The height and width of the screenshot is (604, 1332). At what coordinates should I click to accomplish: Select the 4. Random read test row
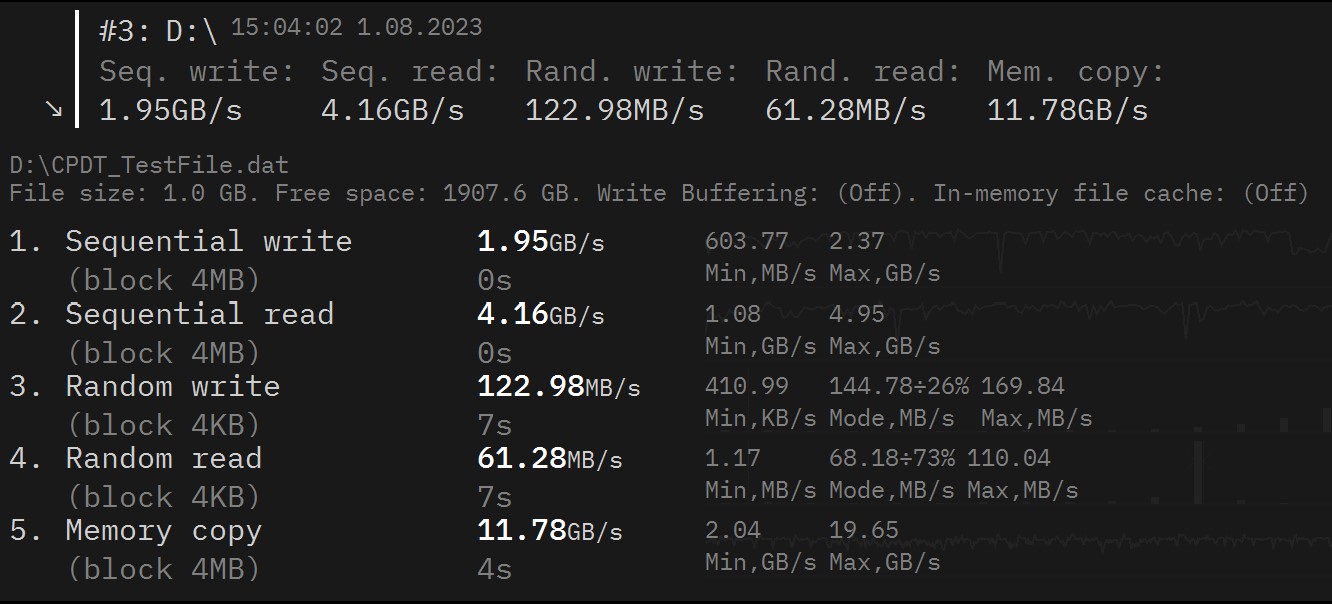(163, 459)
